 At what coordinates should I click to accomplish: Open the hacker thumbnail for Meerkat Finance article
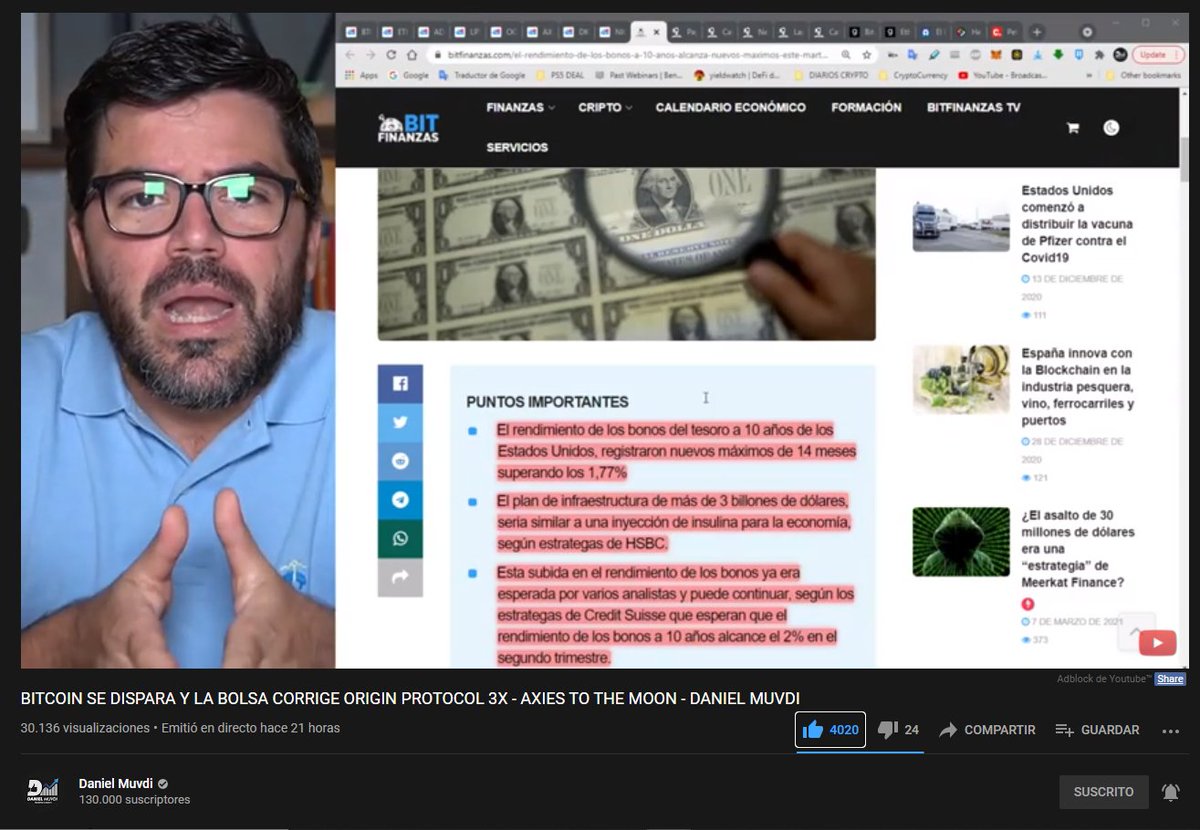[961, 542]
